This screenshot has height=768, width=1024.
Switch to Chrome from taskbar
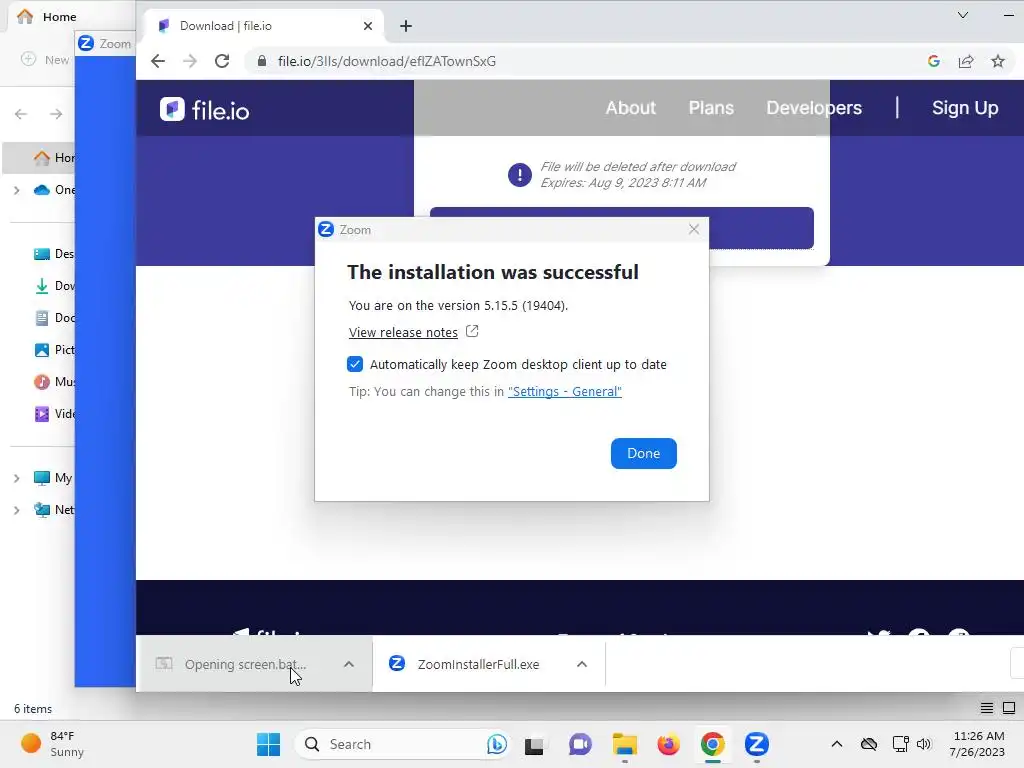coord(712,744)
